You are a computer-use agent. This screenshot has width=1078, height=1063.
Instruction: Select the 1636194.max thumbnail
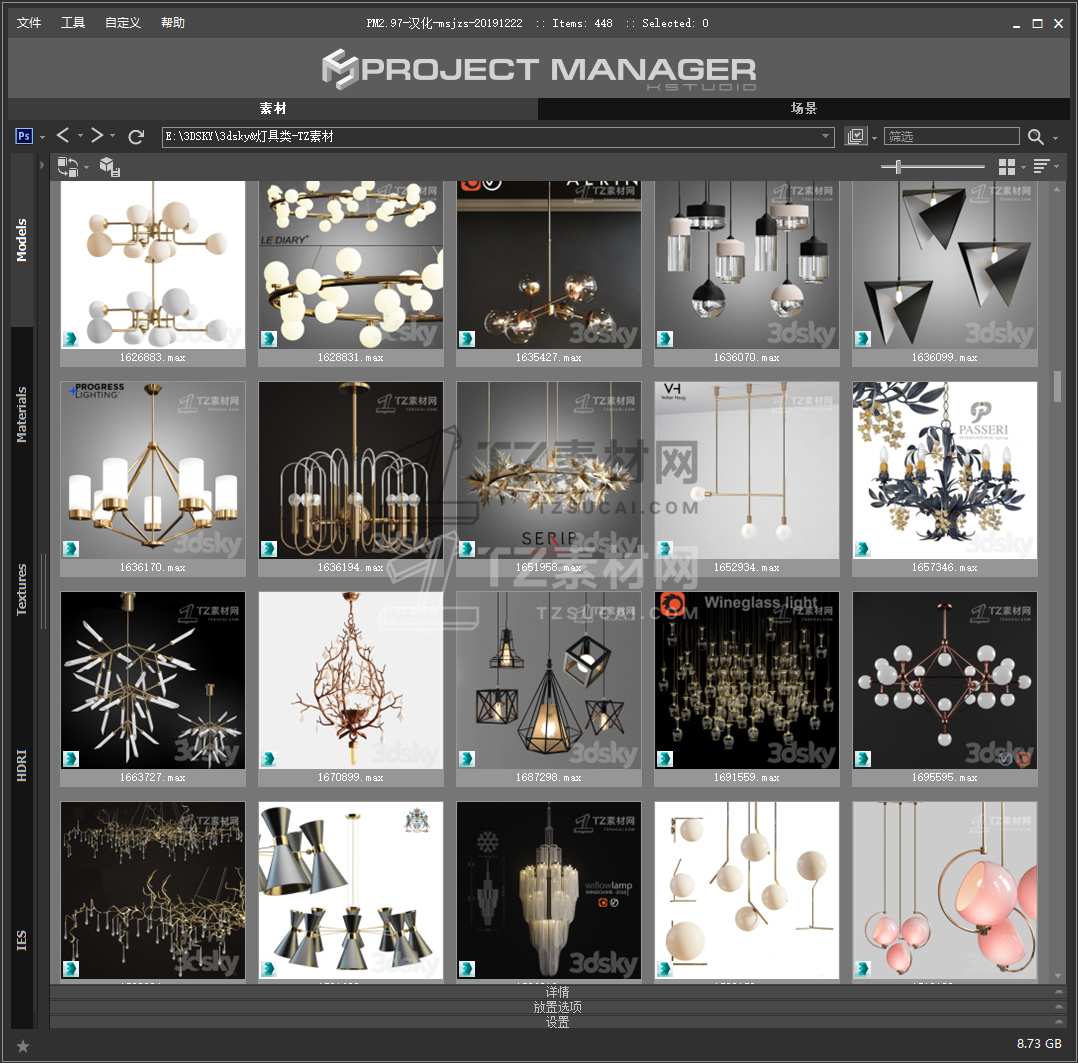click(x=351, y=470)
